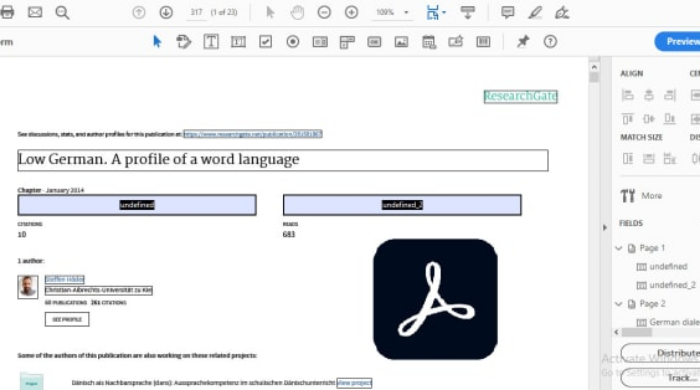Open the zoom percentage dropdown

406,12
